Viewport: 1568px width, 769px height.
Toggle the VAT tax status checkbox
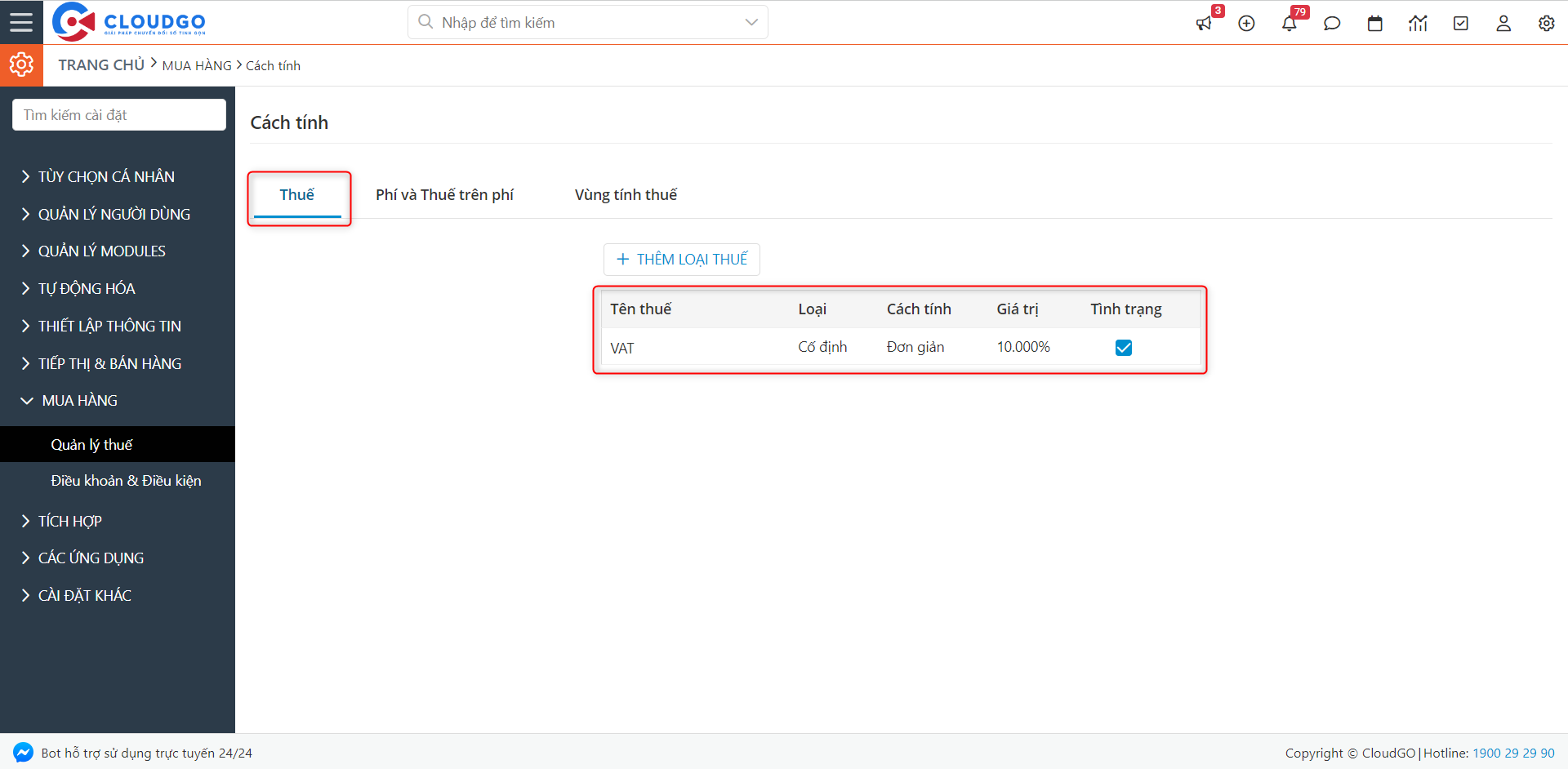1124,348
